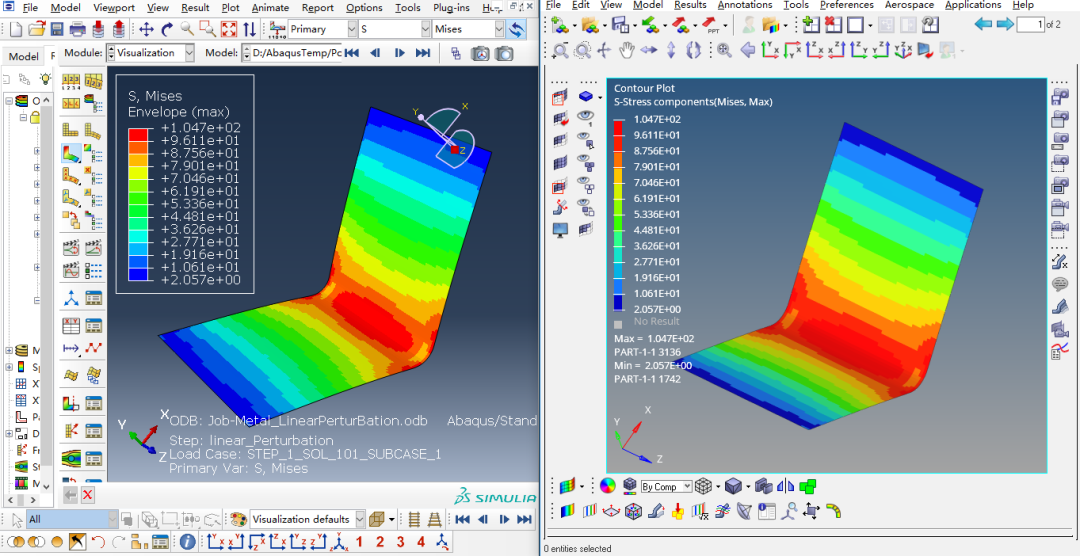Set HyperView to XY top view
Screen dimensions: 1080x556
click(x=771, y=50)
